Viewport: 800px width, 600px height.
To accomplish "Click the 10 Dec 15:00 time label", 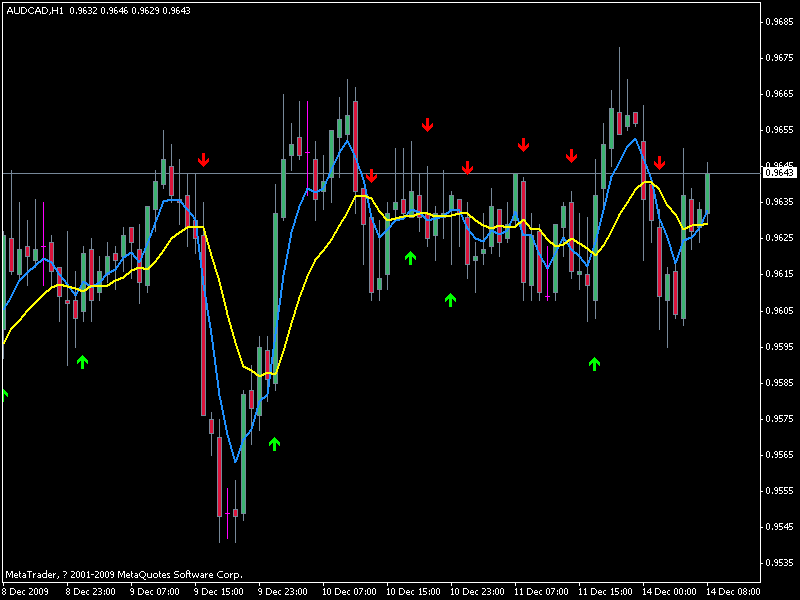I will (x=413, y=592).
